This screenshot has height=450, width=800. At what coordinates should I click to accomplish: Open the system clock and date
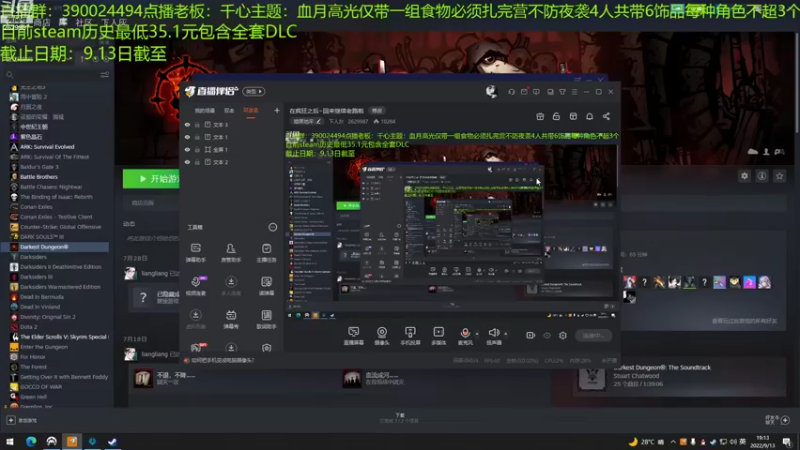click(x=762, y=441)
